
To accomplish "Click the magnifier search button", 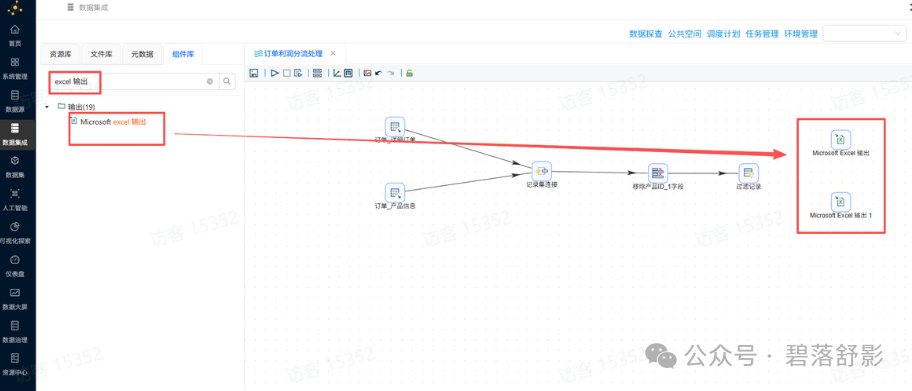I will (227, 81).
